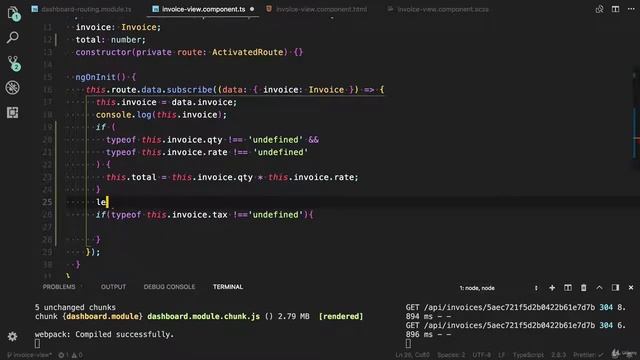
Task: Open the Debug view in activity bar
Action: (13, 87)
